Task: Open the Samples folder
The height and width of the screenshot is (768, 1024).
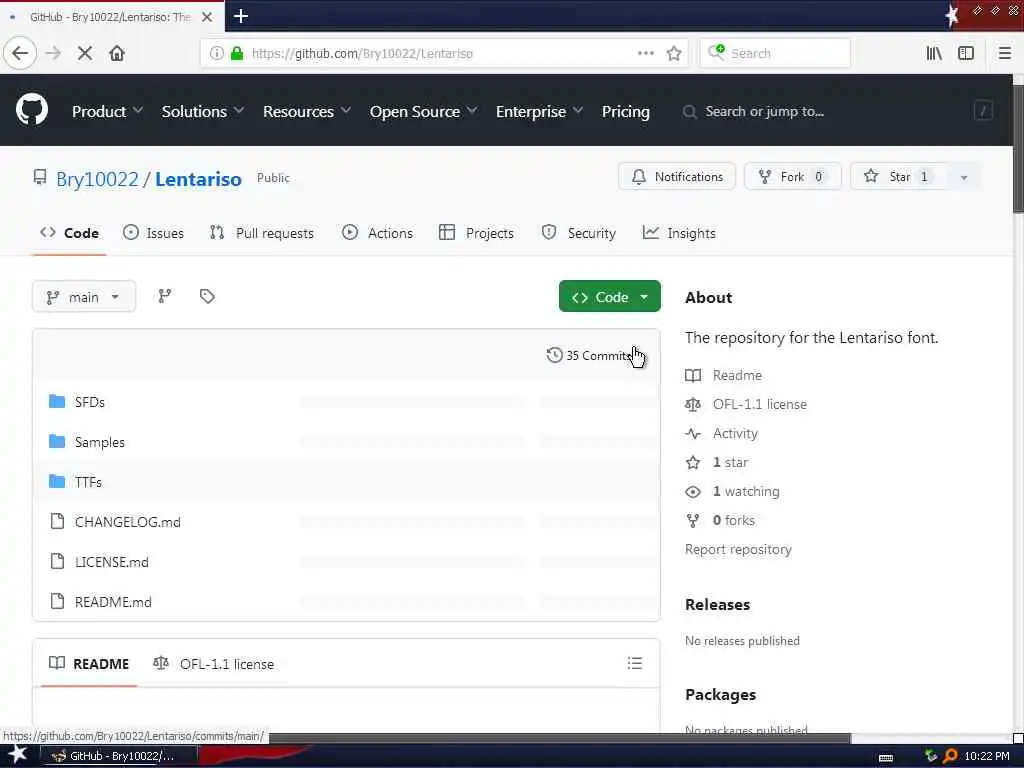Action: coord(99,442)
